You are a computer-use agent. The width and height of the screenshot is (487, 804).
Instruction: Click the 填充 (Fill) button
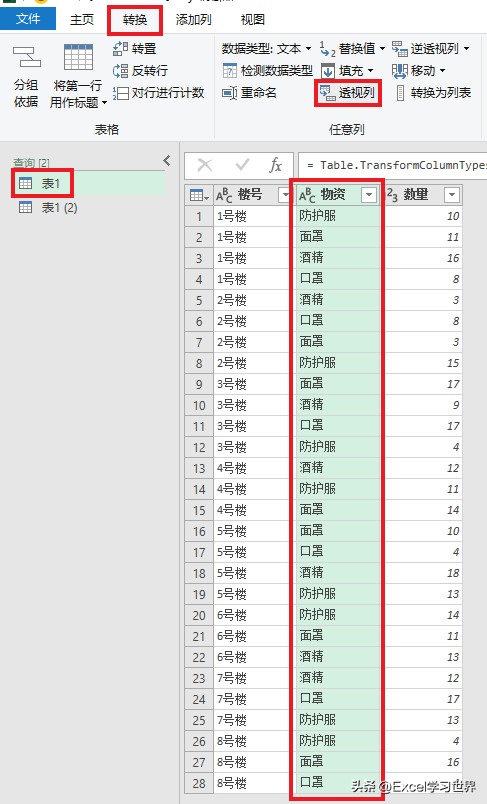(347, 71)
